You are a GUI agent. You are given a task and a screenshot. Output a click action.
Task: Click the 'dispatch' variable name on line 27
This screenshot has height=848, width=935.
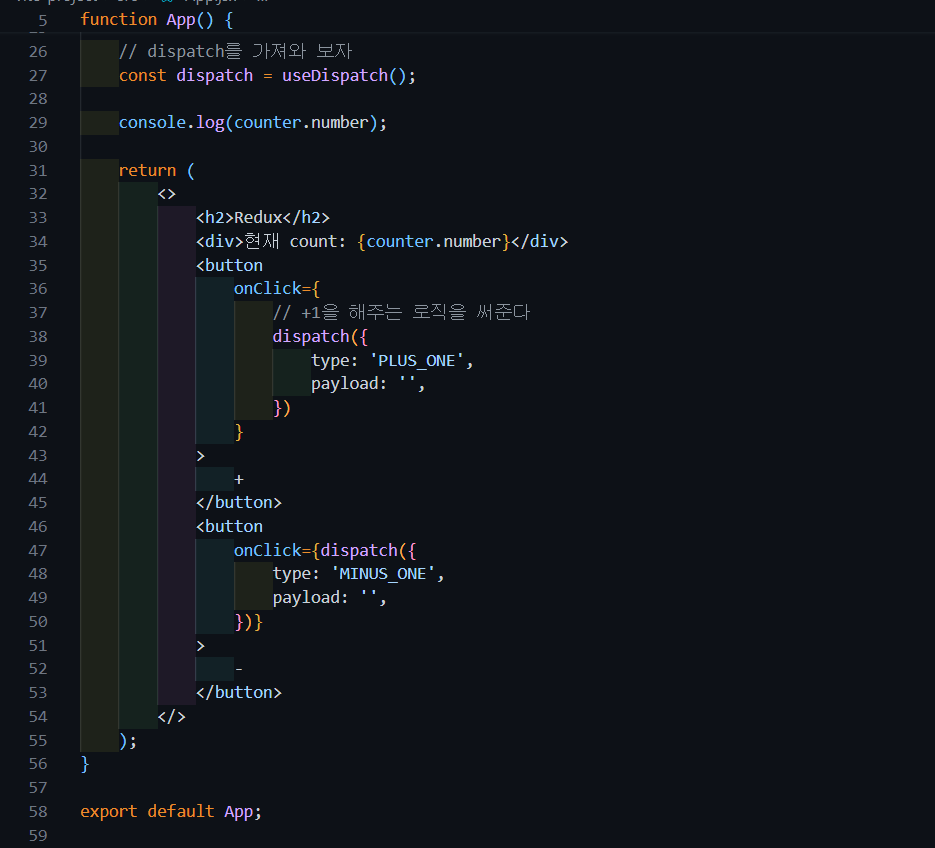tap(215, 75)
